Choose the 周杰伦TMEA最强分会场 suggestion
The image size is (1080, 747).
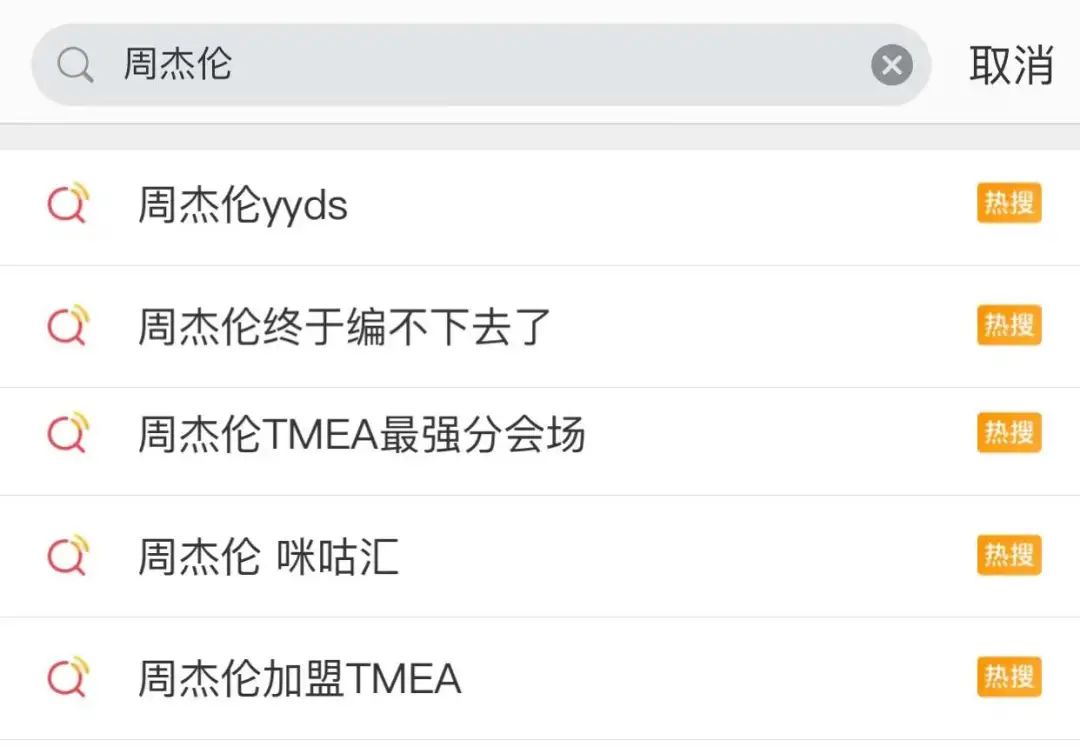pyautogui.click(x=361, y=435)
